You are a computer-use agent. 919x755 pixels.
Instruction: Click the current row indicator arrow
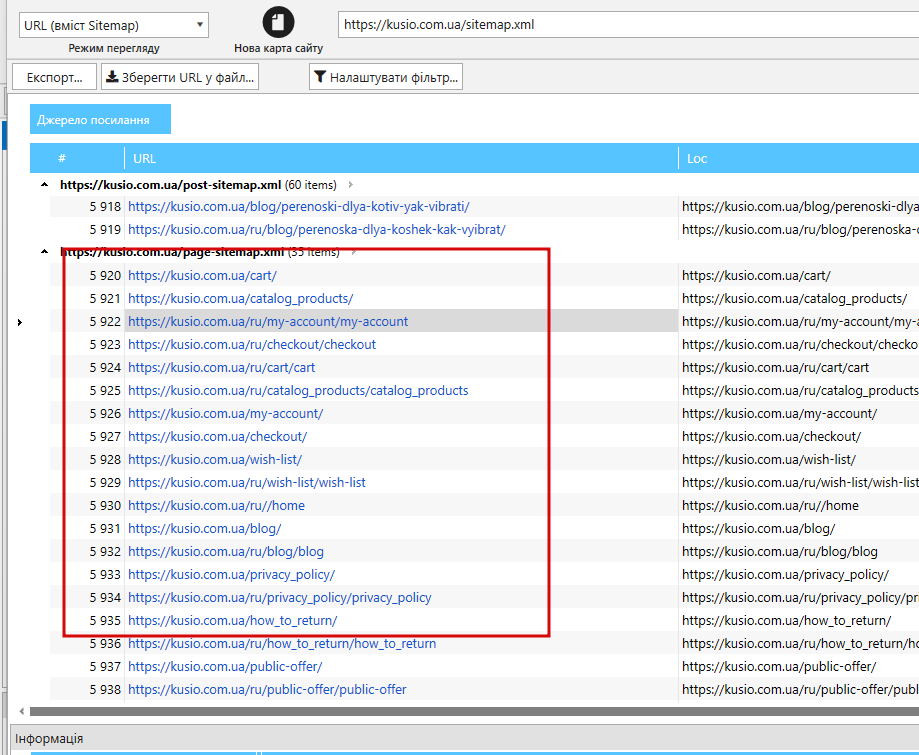point(20,322)
